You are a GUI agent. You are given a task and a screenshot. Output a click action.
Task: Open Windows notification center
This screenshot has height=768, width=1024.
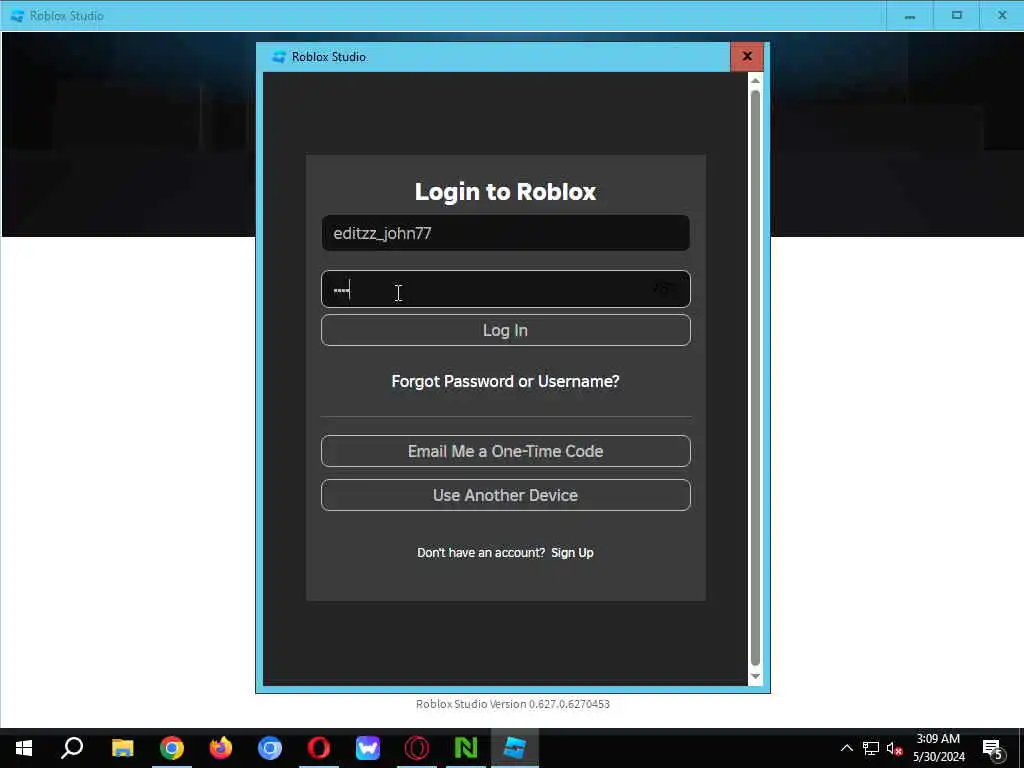coord(993,749)
